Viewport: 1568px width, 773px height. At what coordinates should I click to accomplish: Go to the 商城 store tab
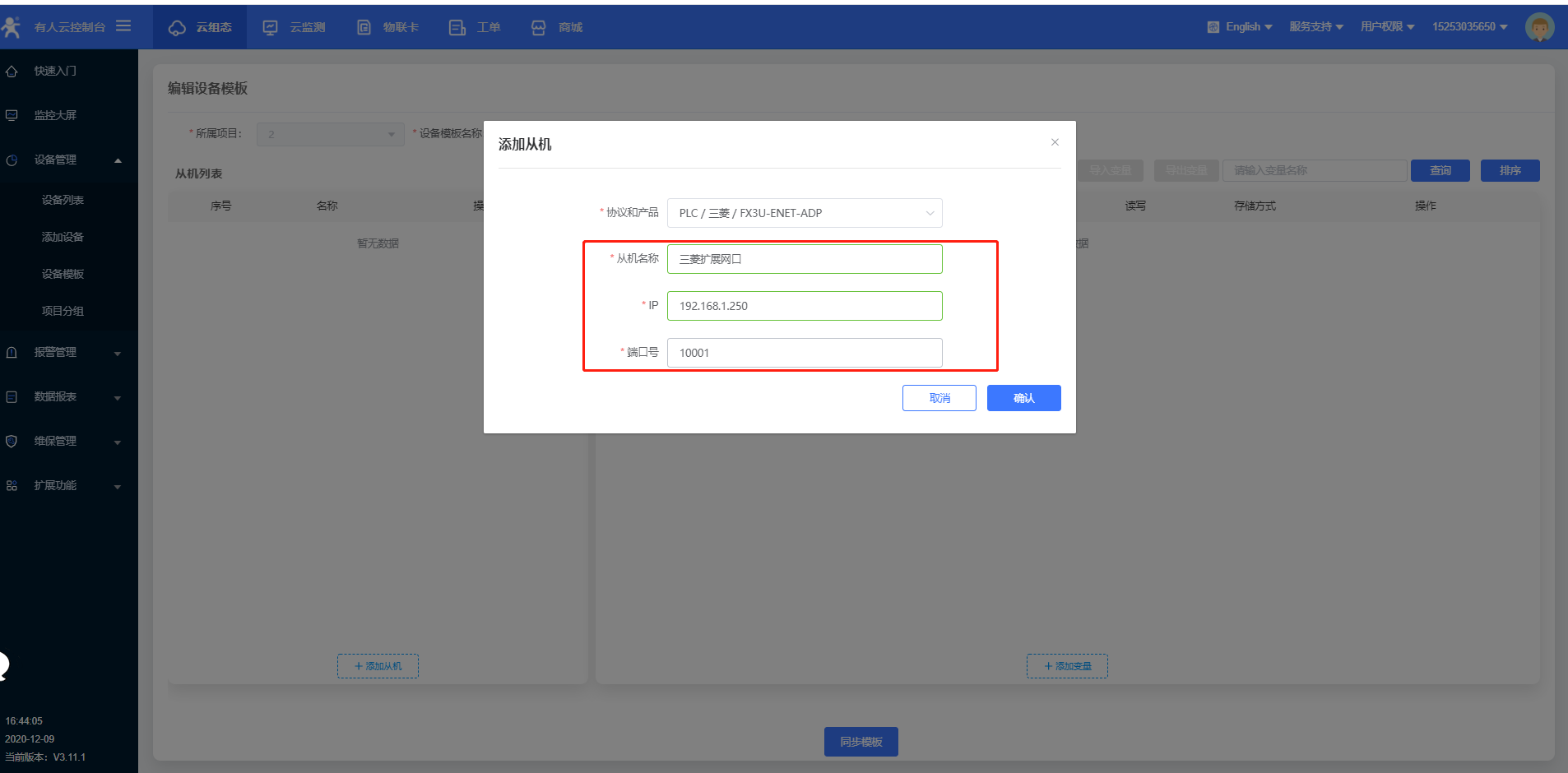click(x=558, y=28)
